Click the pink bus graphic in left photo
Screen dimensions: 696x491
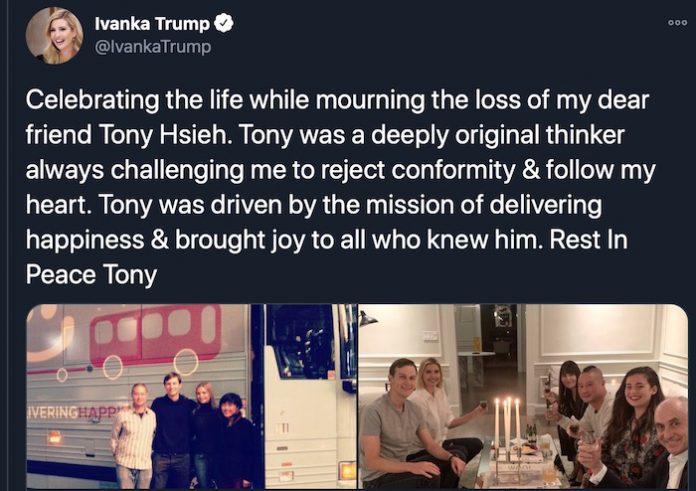[155, 335]
